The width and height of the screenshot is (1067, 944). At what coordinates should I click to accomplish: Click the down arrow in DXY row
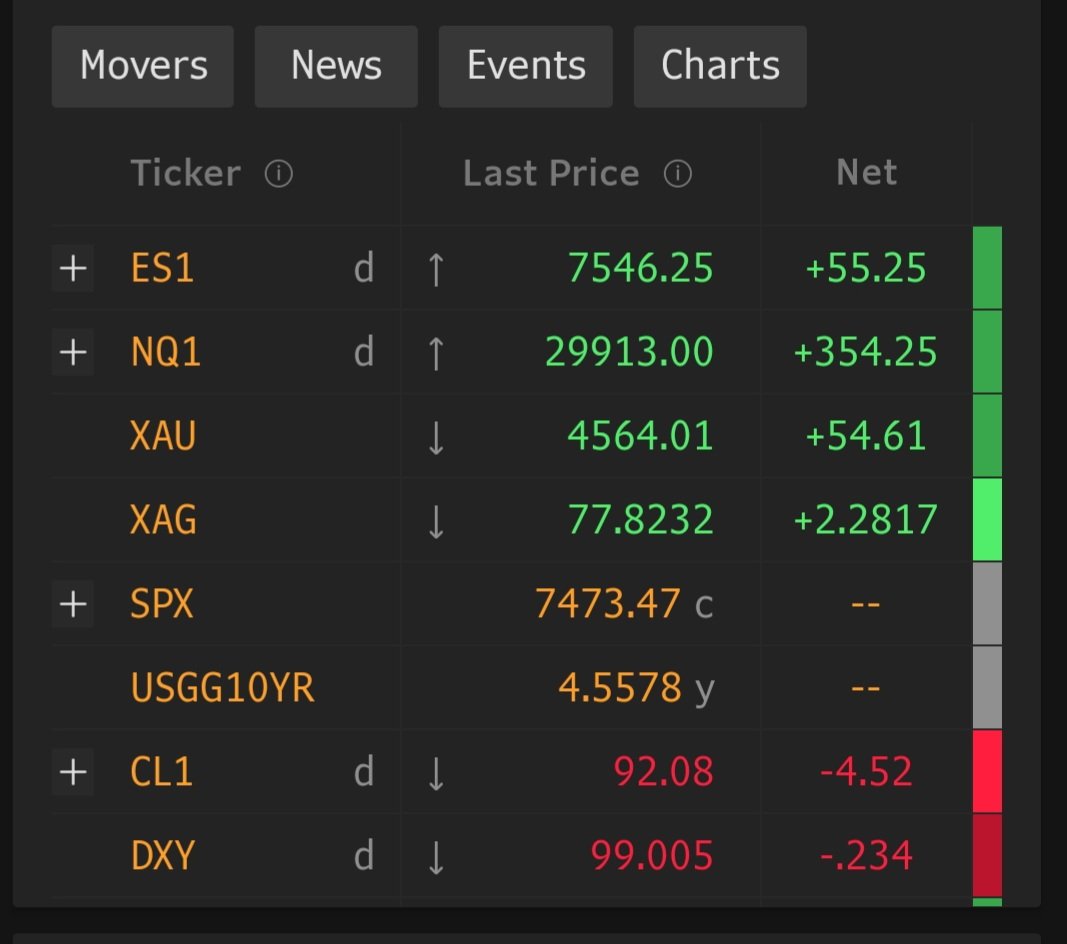tap(436, 857)
